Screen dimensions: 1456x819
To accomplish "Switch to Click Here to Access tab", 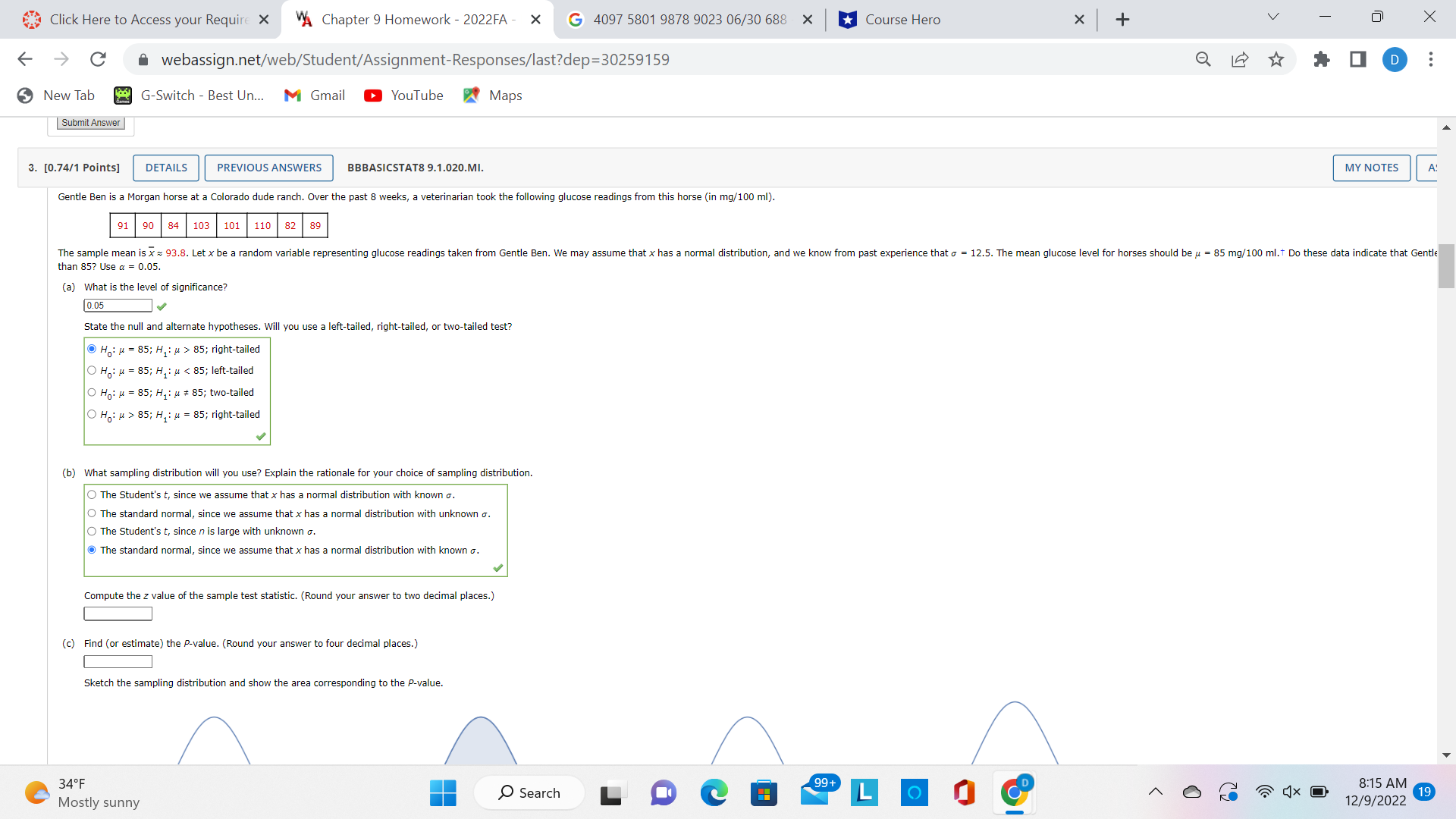I will (148, 20).
